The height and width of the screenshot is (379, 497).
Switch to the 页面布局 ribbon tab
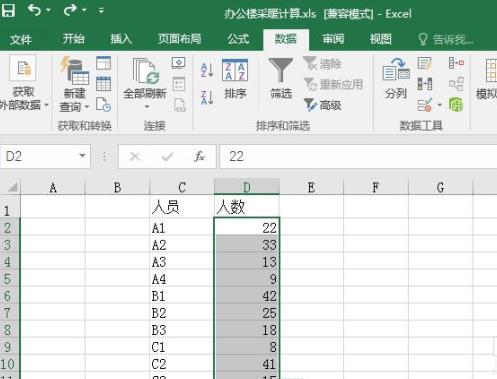[x=179, y=39]
